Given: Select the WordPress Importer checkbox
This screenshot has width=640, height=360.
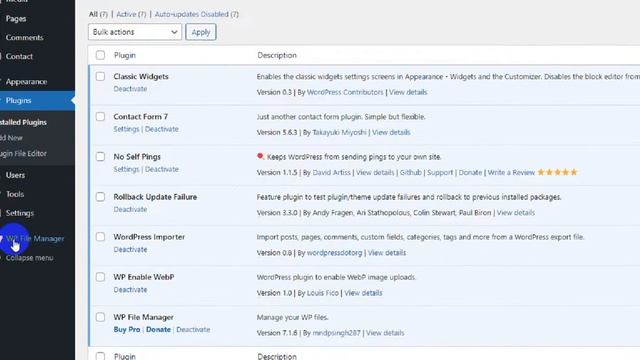Looking at the screenshot, I should 100,237.
